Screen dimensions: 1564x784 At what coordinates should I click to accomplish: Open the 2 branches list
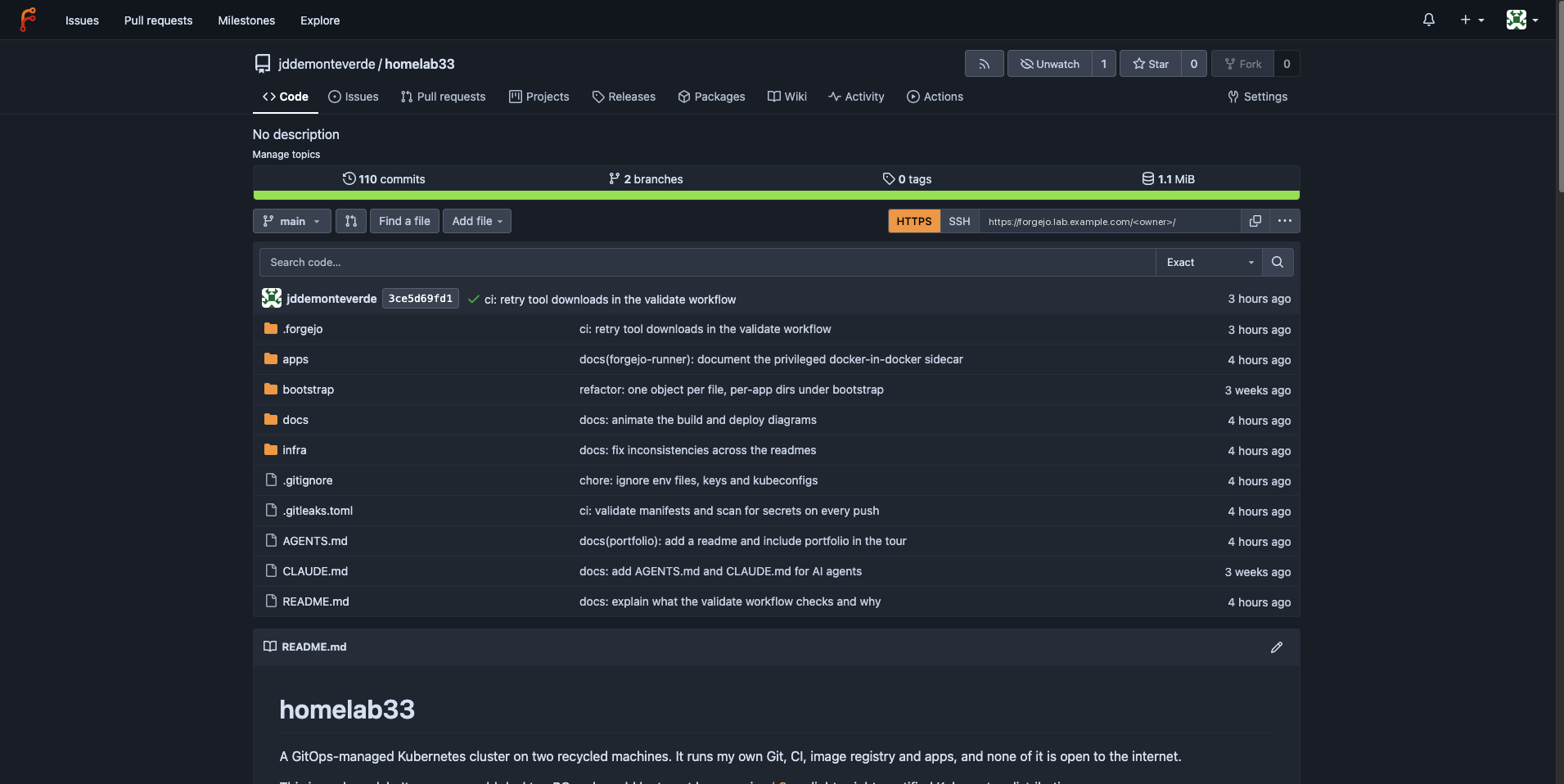point(646,179)
